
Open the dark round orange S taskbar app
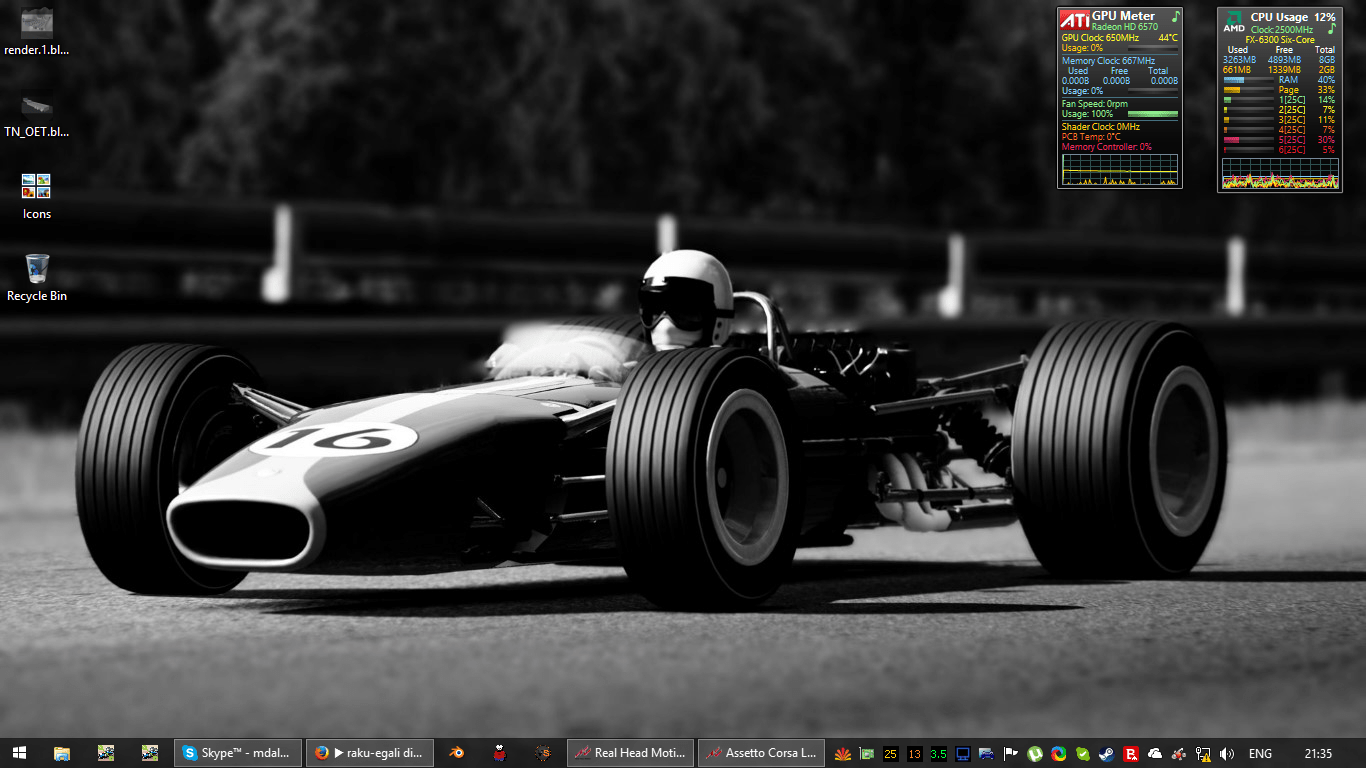tap(543, 753)
